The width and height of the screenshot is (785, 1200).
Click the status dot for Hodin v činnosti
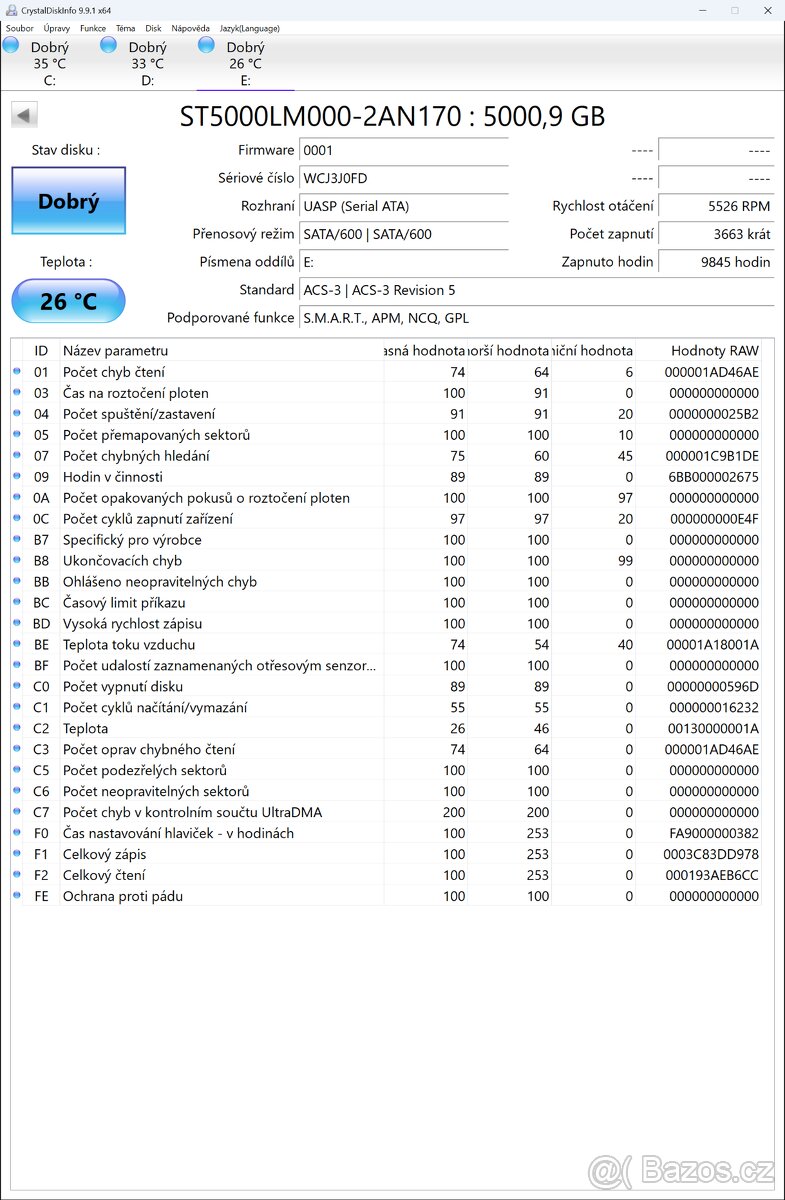[x=16, y=476]
